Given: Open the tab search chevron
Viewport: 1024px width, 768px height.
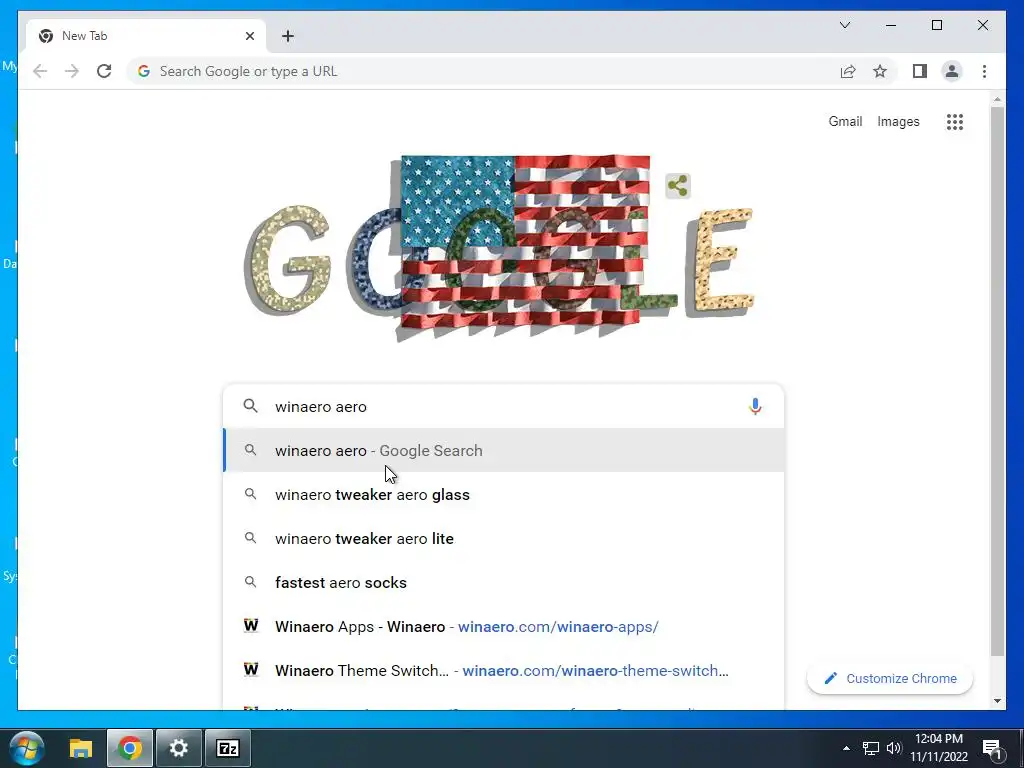Looking at the screenshot, I should click(x=844, y=25).
